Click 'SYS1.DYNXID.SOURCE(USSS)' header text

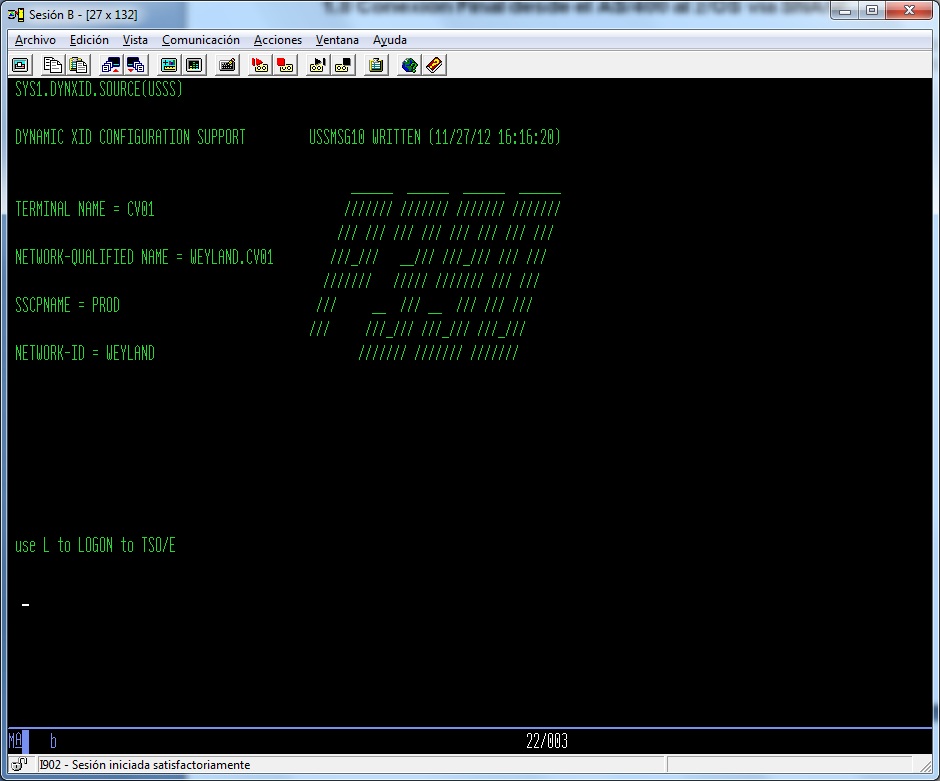click(98, 89)
